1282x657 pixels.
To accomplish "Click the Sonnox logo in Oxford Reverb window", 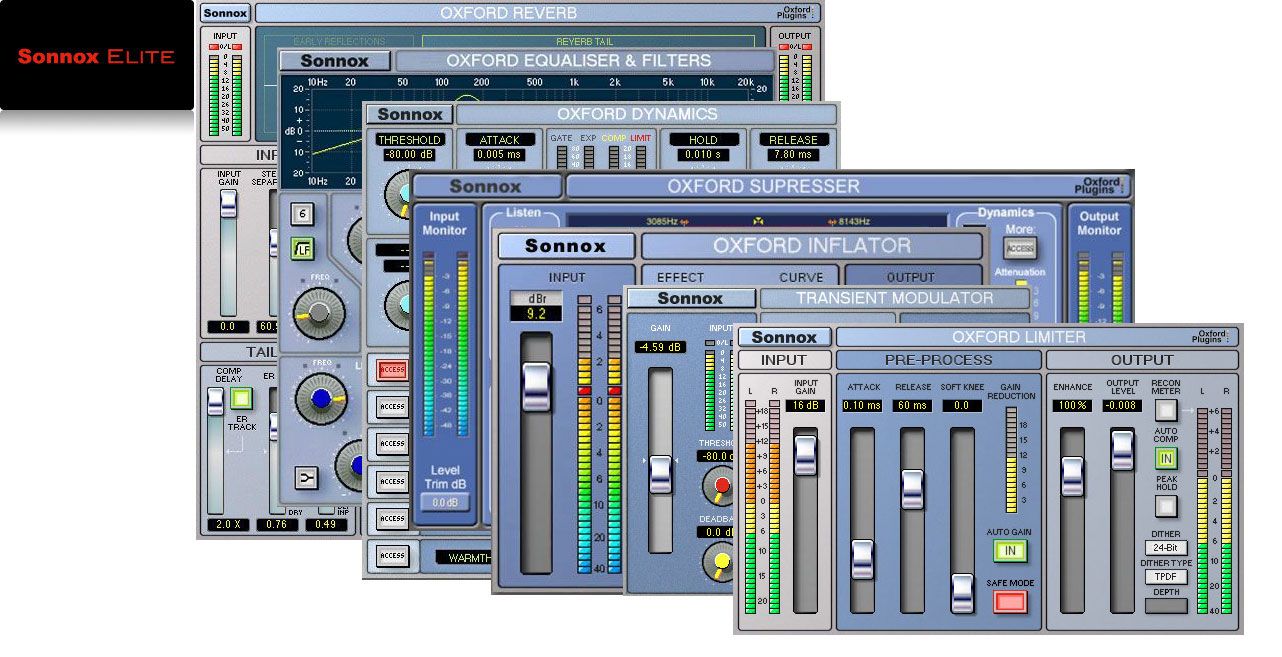I will (x=225, y=13).
